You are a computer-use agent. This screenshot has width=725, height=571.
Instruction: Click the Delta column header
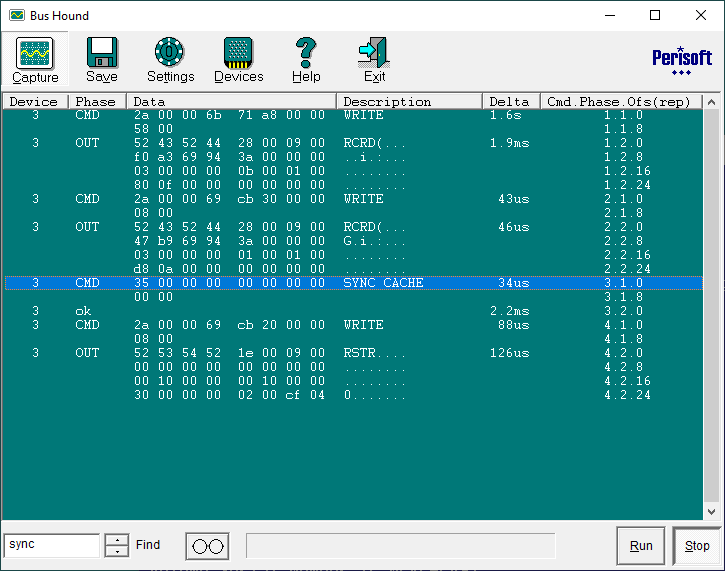pyautogui.click(x=509, y=102)
